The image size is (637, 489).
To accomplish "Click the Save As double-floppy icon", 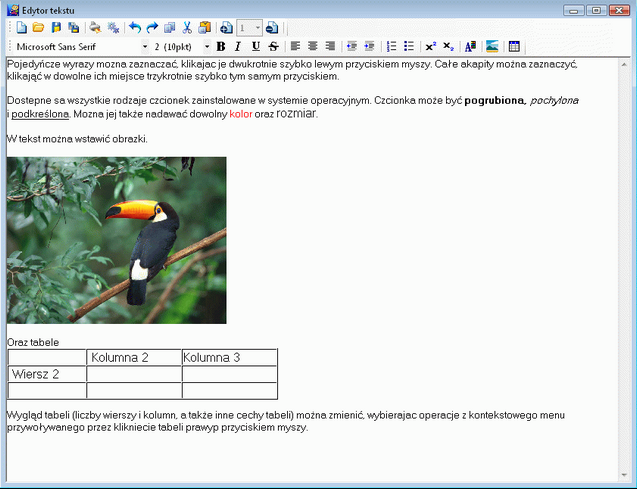I will (74, 28).
